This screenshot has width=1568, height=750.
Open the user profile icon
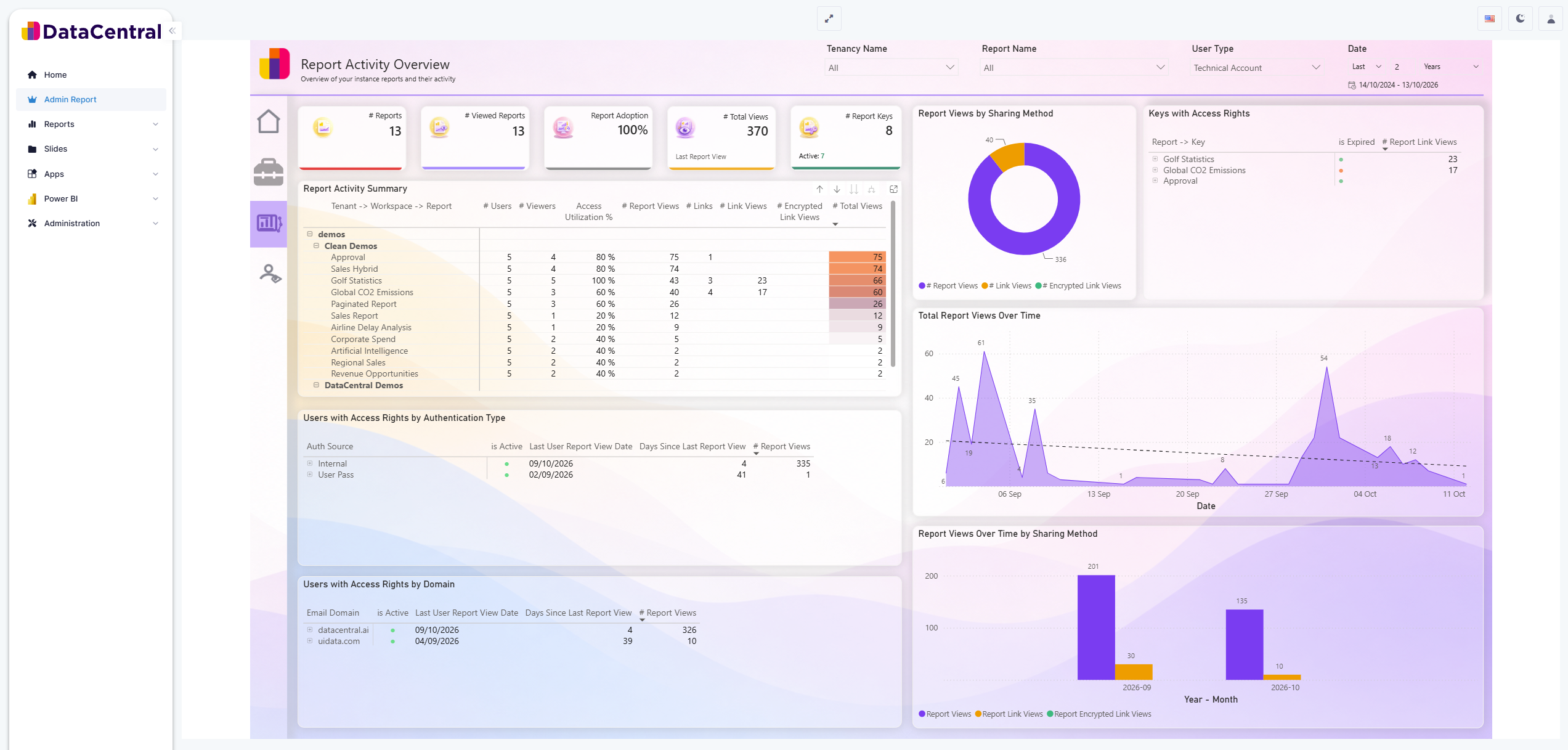coord(1551,18)
